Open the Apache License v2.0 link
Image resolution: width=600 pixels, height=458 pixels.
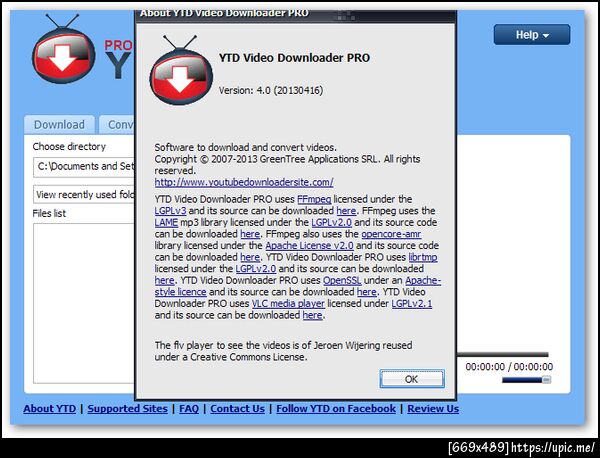point(309,245)
